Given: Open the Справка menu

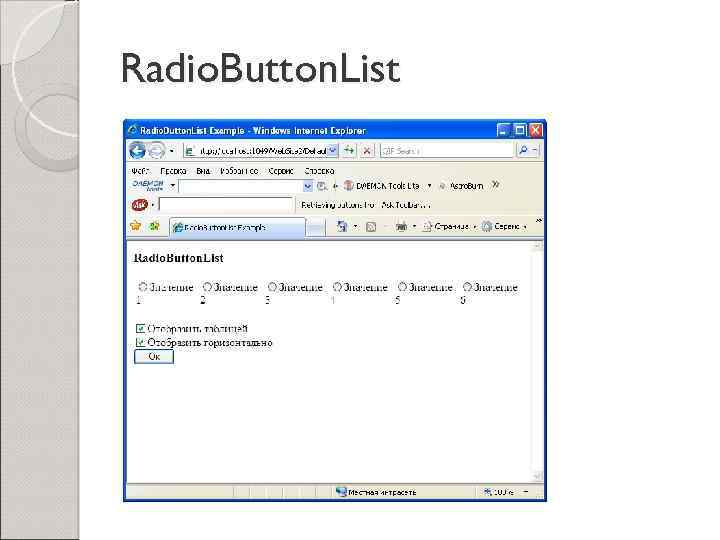Looking at the screenshot, I should point(319,171).
